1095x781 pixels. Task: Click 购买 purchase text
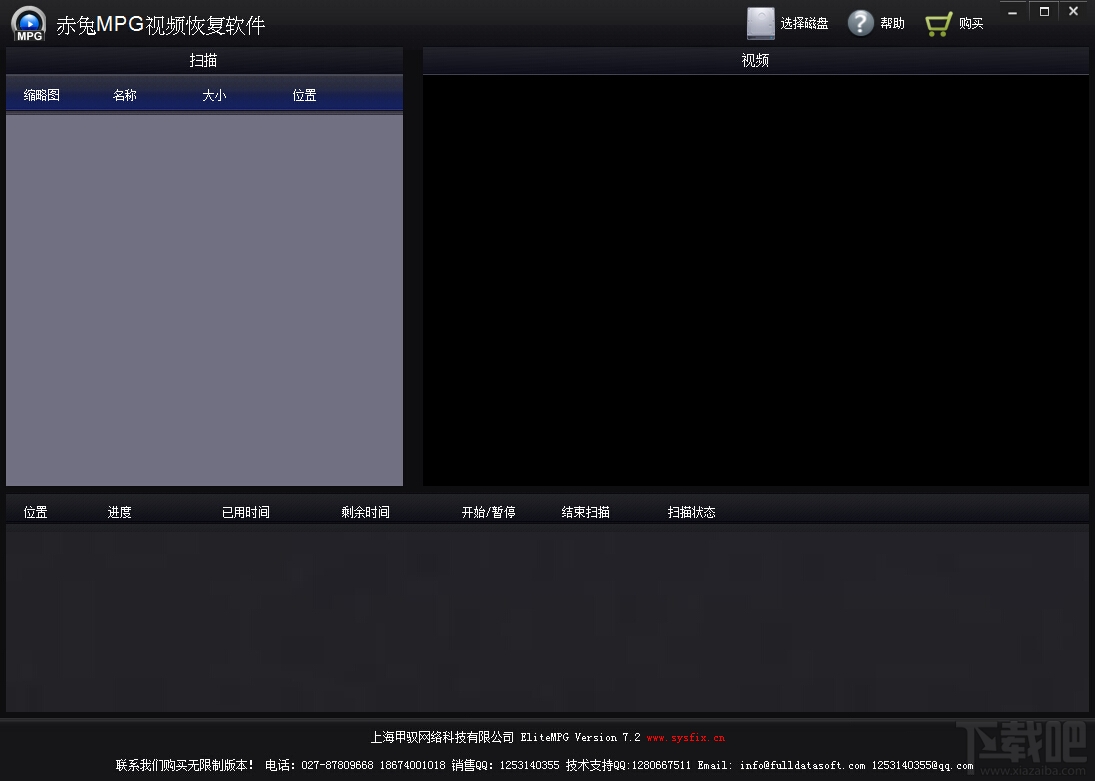point(971,24)
